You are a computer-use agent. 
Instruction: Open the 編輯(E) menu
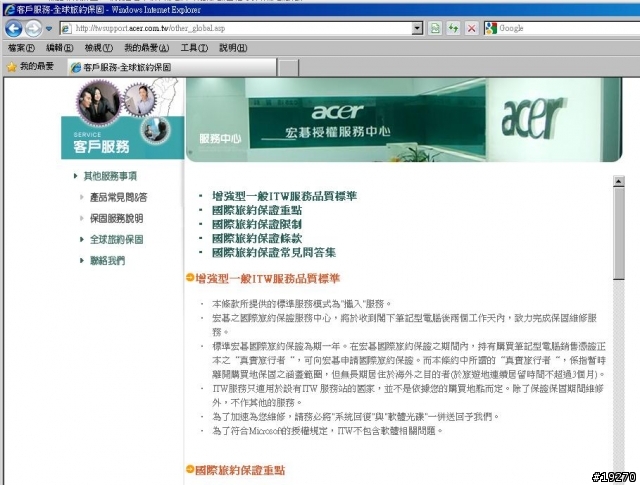point(60,48)
